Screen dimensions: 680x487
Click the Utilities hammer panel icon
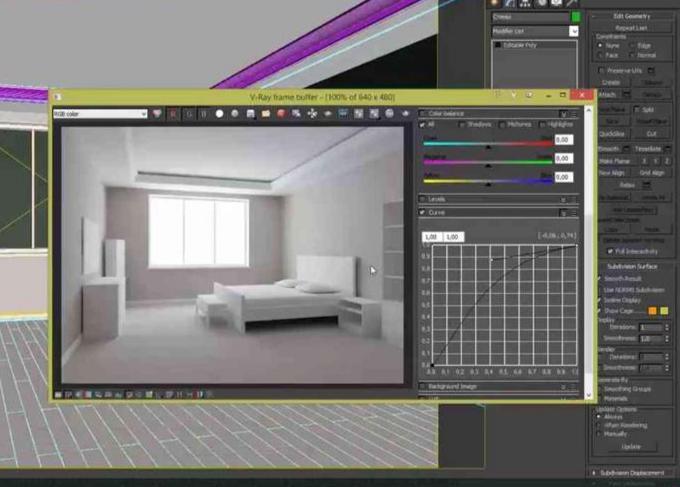pyautogui.click(x=573, y=4)
